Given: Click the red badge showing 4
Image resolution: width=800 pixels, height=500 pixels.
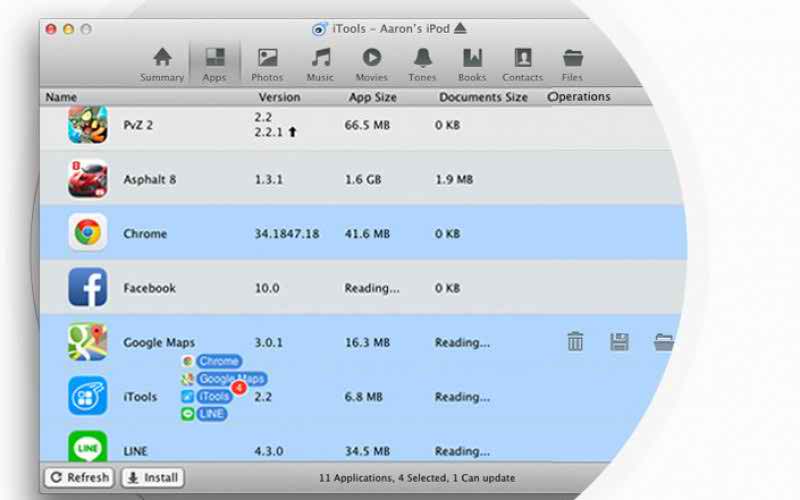Looking at the screenshot, I should point(239,388).
